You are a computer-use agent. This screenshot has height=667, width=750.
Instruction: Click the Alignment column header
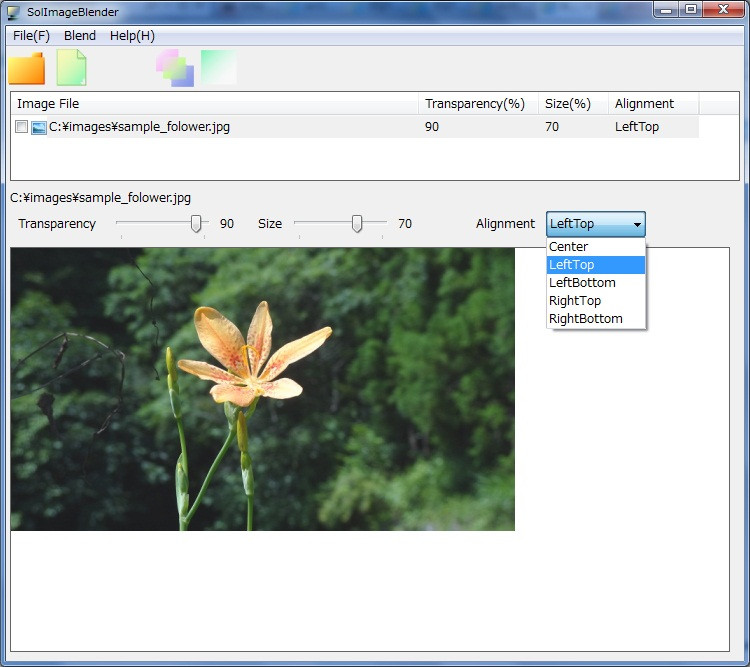tap(654, 104)
